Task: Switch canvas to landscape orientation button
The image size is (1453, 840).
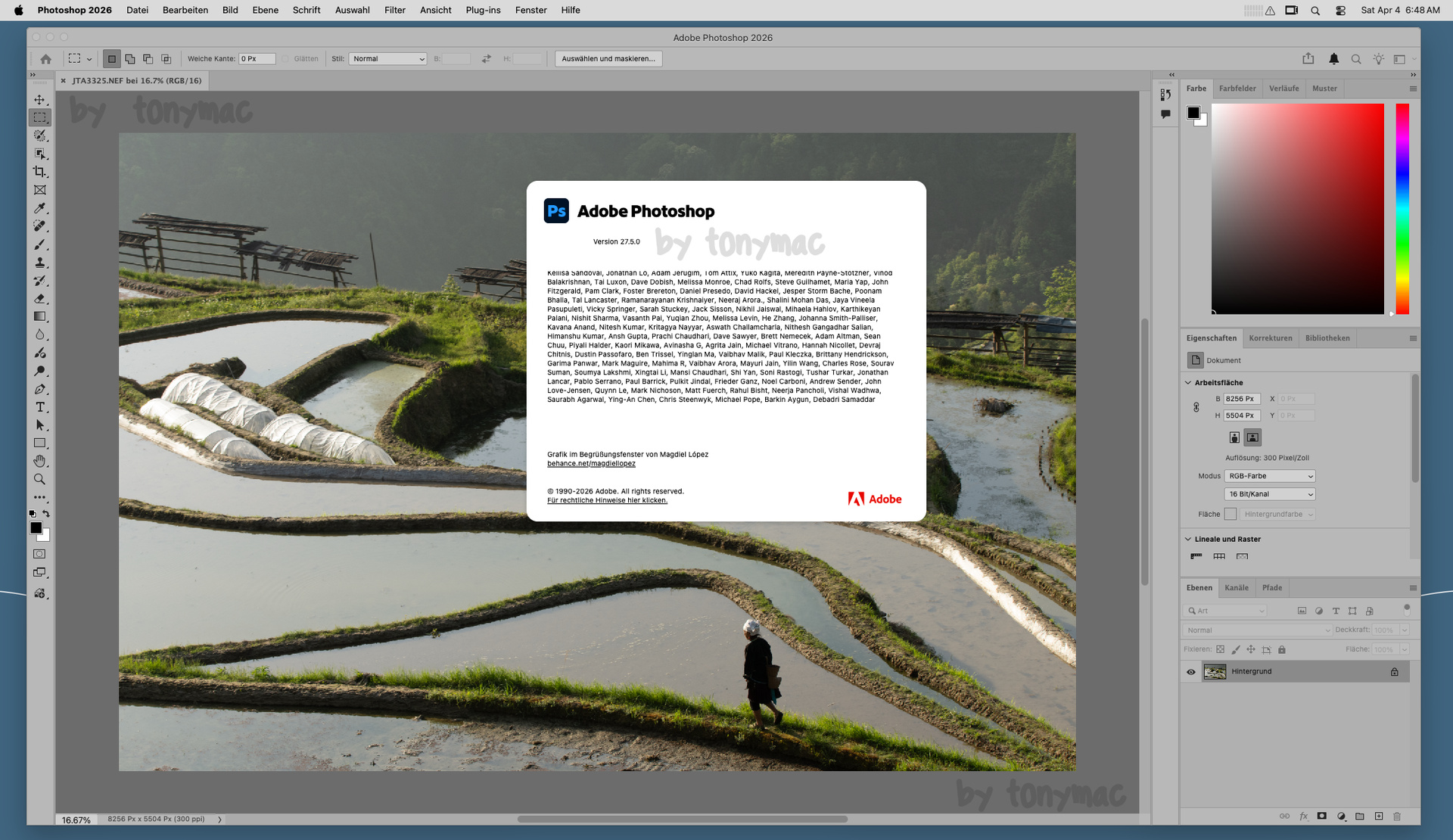Action: [1252, 437]
